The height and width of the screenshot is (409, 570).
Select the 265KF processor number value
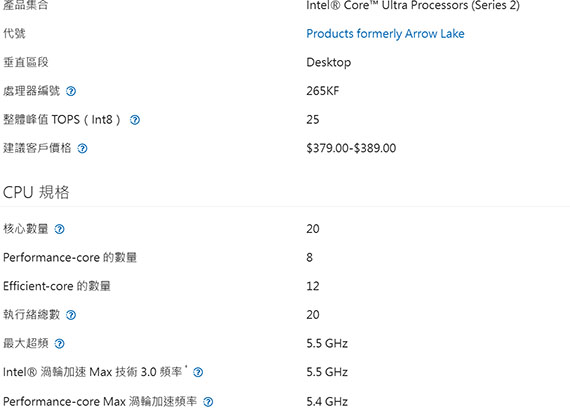(x=322, y=91)
